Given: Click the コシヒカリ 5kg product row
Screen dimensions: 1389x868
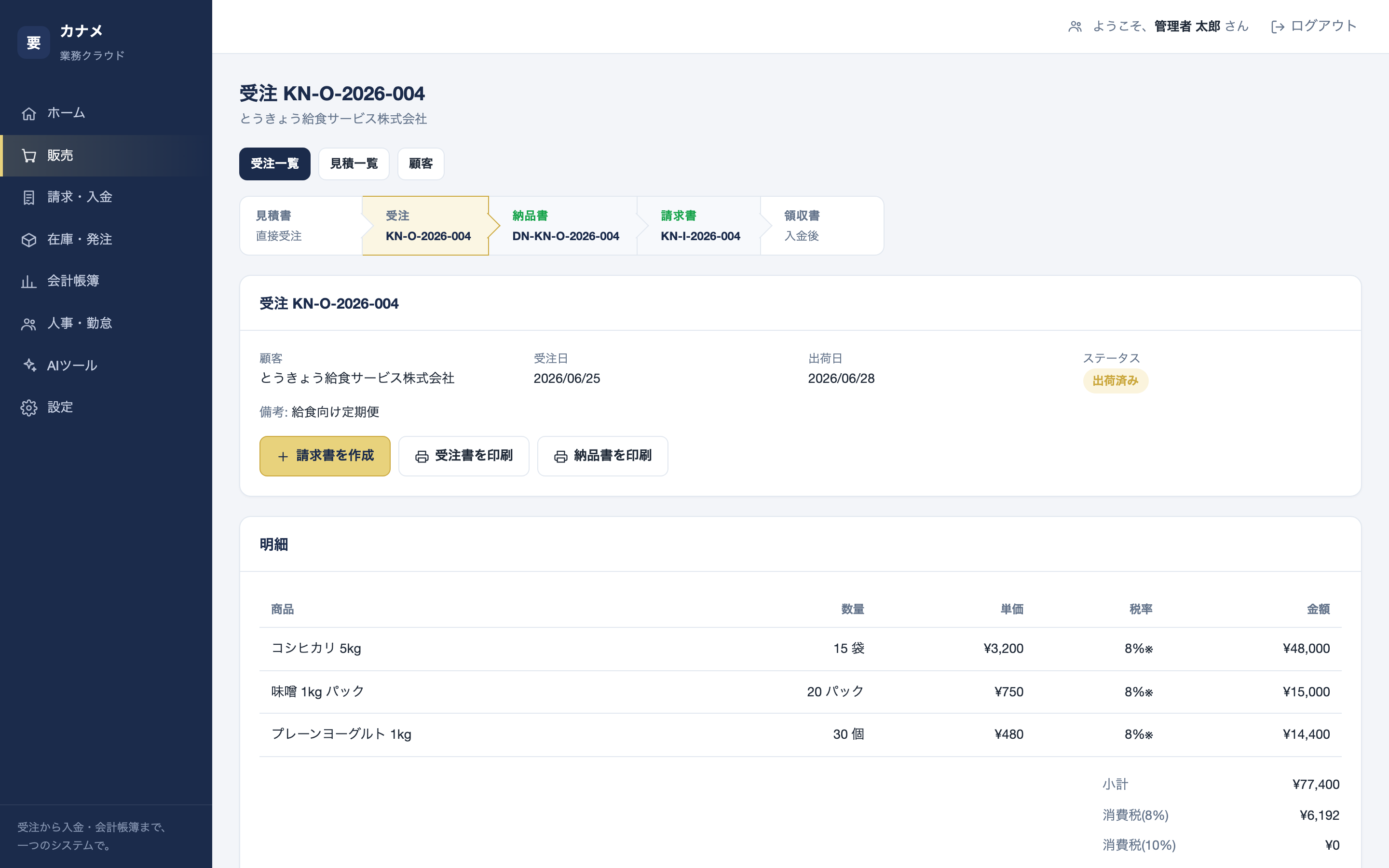Looking at the screenshot, I should 800,649.
